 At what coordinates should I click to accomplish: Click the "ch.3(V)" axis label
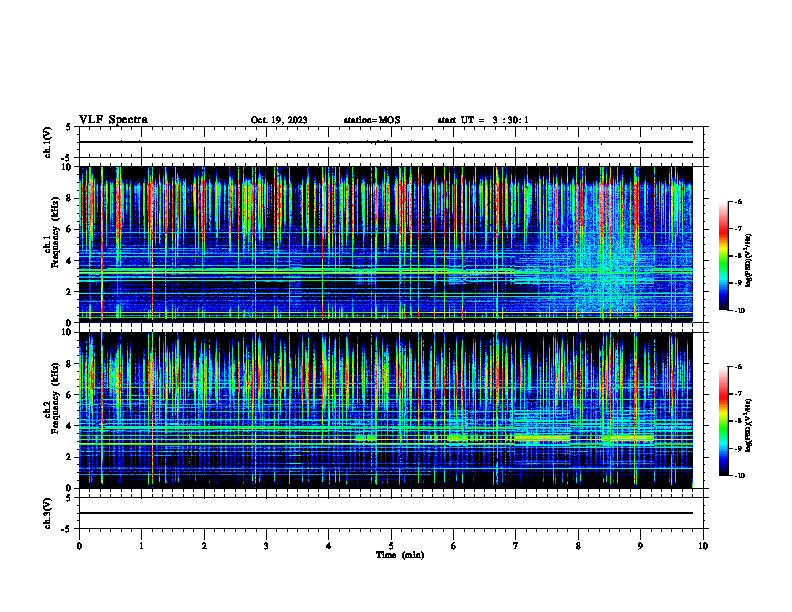(48, 513)
